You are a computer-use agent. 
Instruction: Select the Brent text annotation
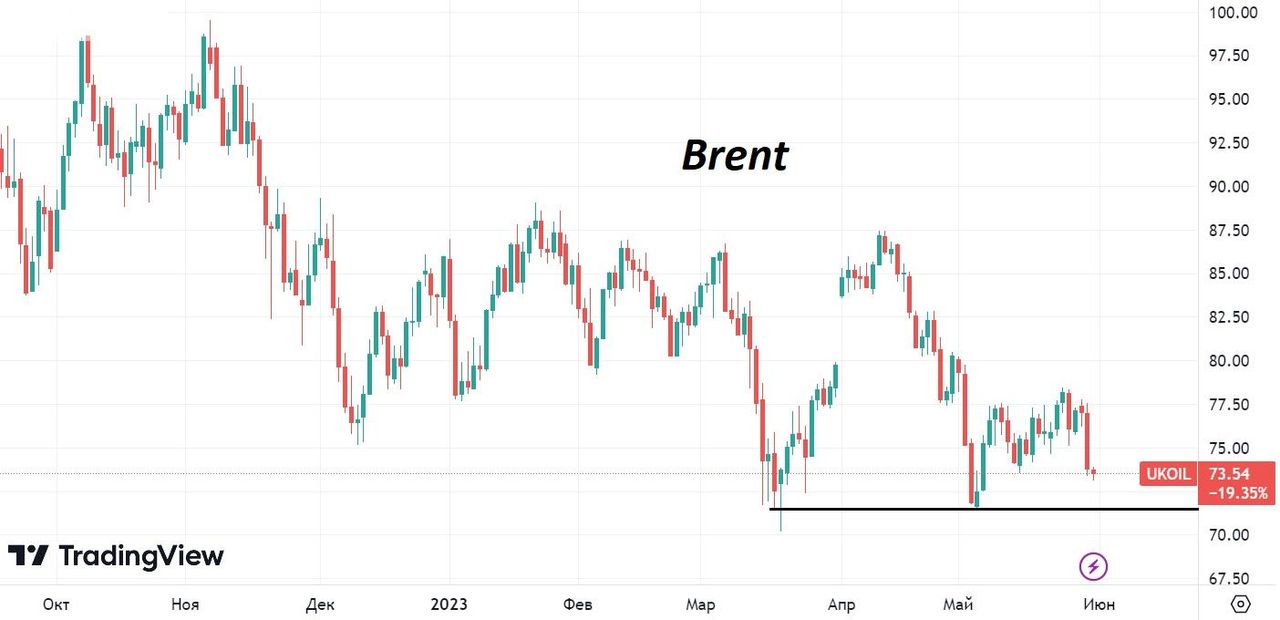[x=735, y=155]
